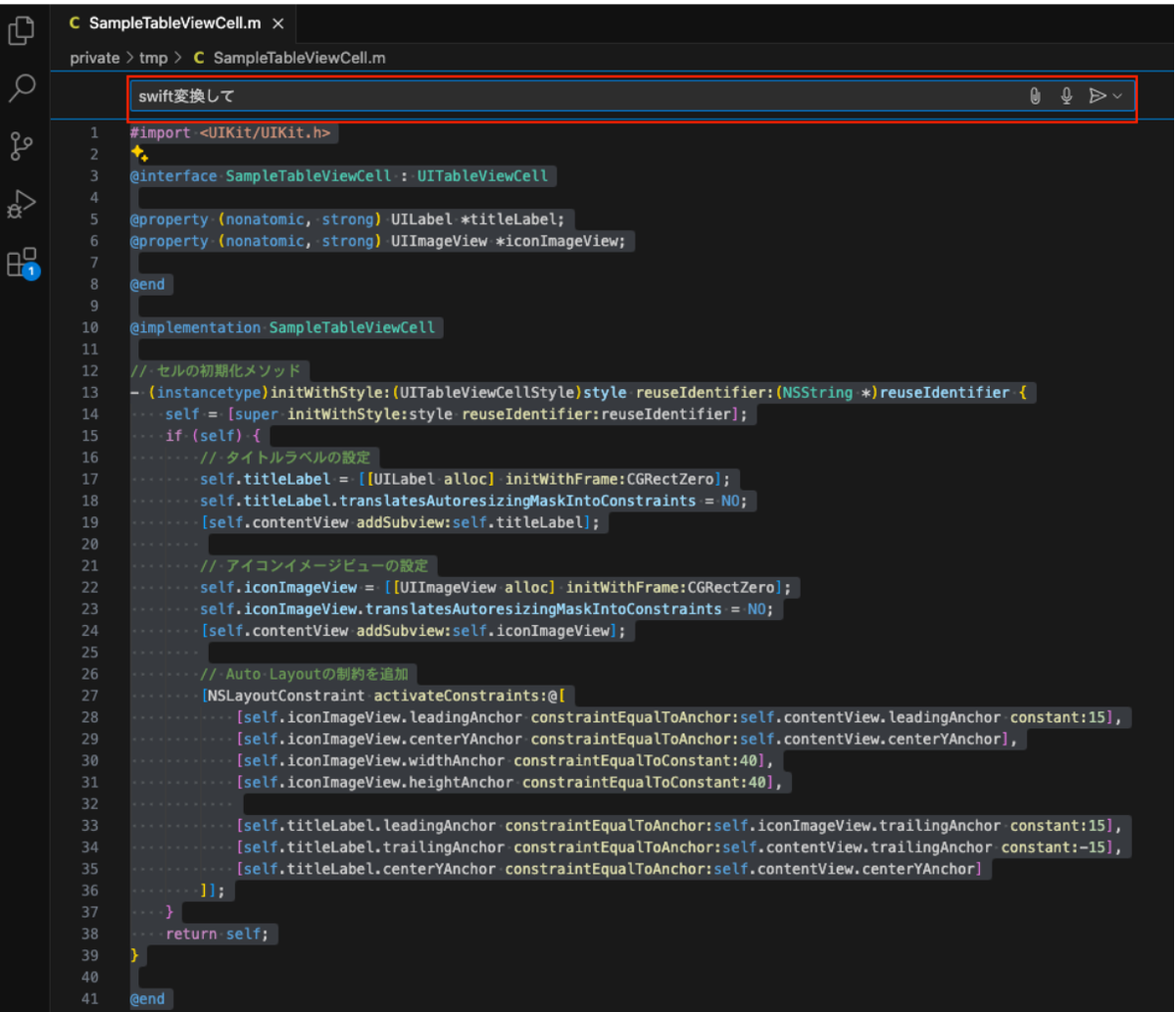Open send options dropdown chevron
This screenshot has width=1176, height=1012.
point(1118,96)
